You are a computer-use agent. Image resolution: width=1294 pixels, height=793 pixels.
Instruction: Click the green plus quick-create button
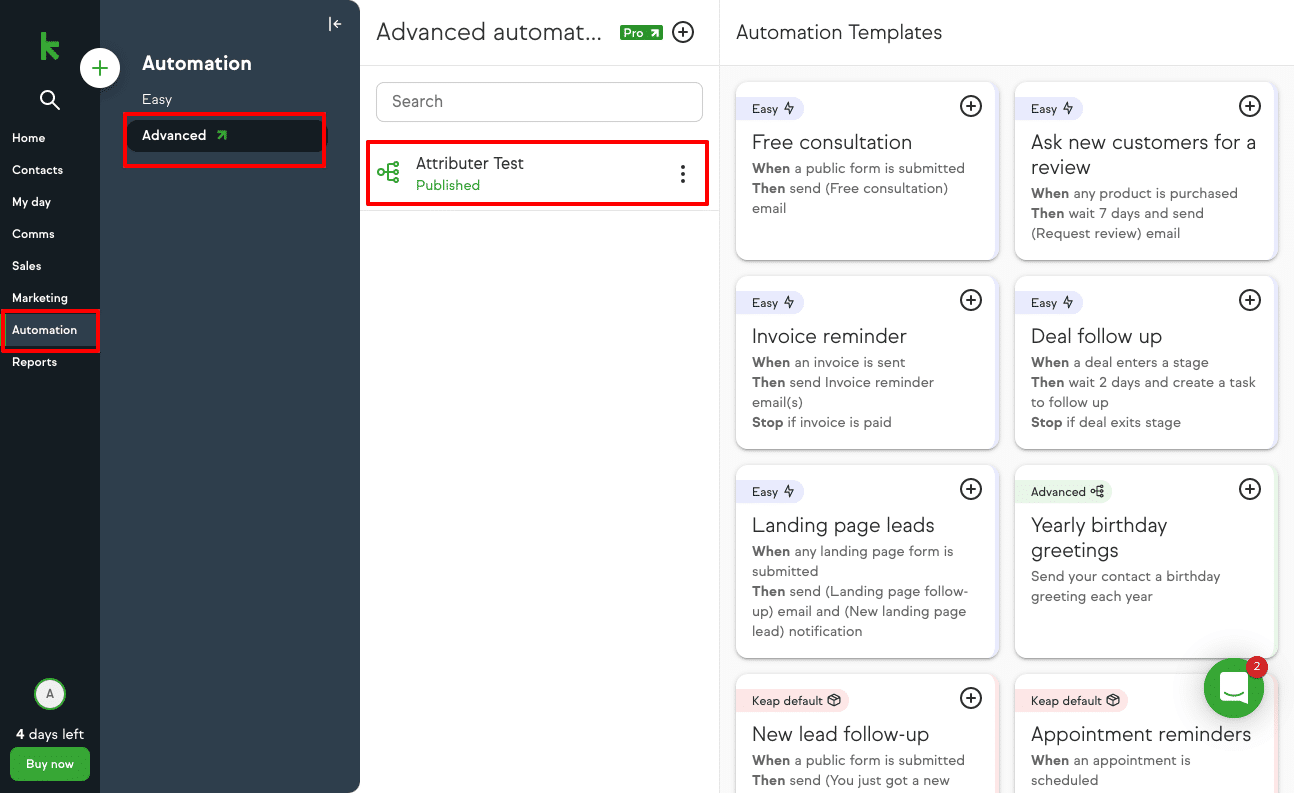(x=100, y=68)
